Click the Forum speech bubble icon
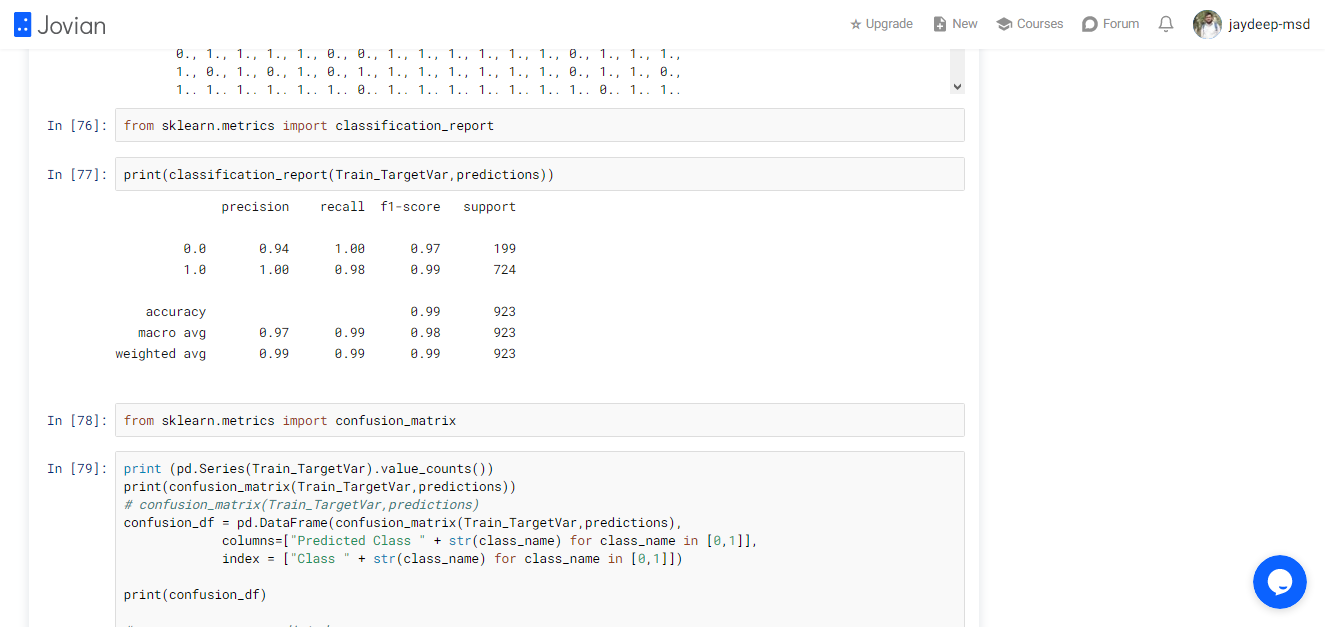Image resolution: width=1325 pixels, height=627 pixels. click(1090, 24)
